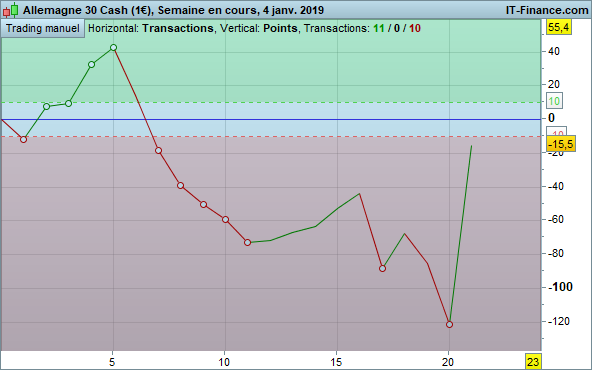Click the data point at transaction 10

(225, 219)
